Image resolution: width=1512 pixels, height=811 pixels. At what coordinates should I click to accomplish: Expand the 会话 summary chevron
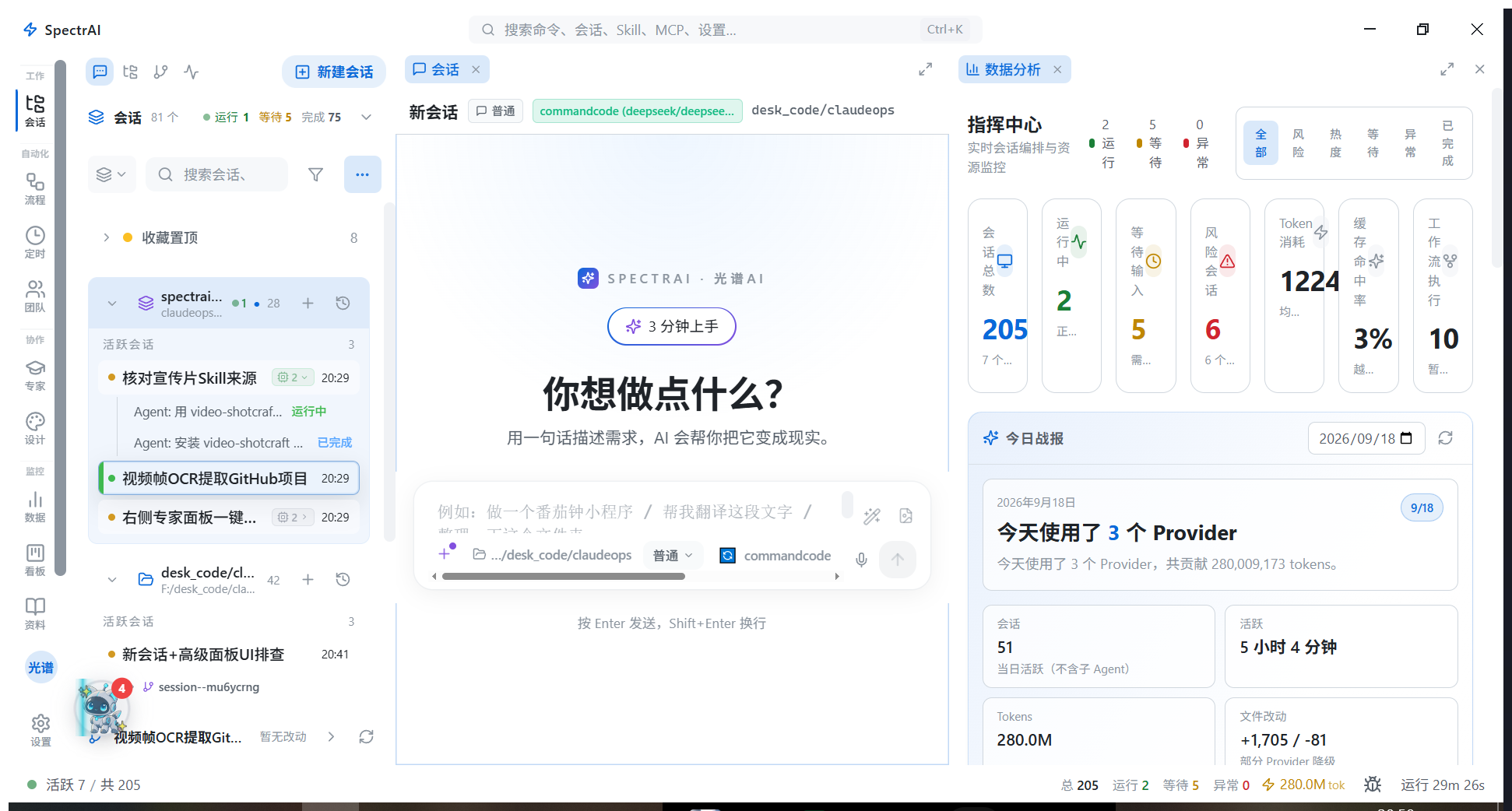366,117
